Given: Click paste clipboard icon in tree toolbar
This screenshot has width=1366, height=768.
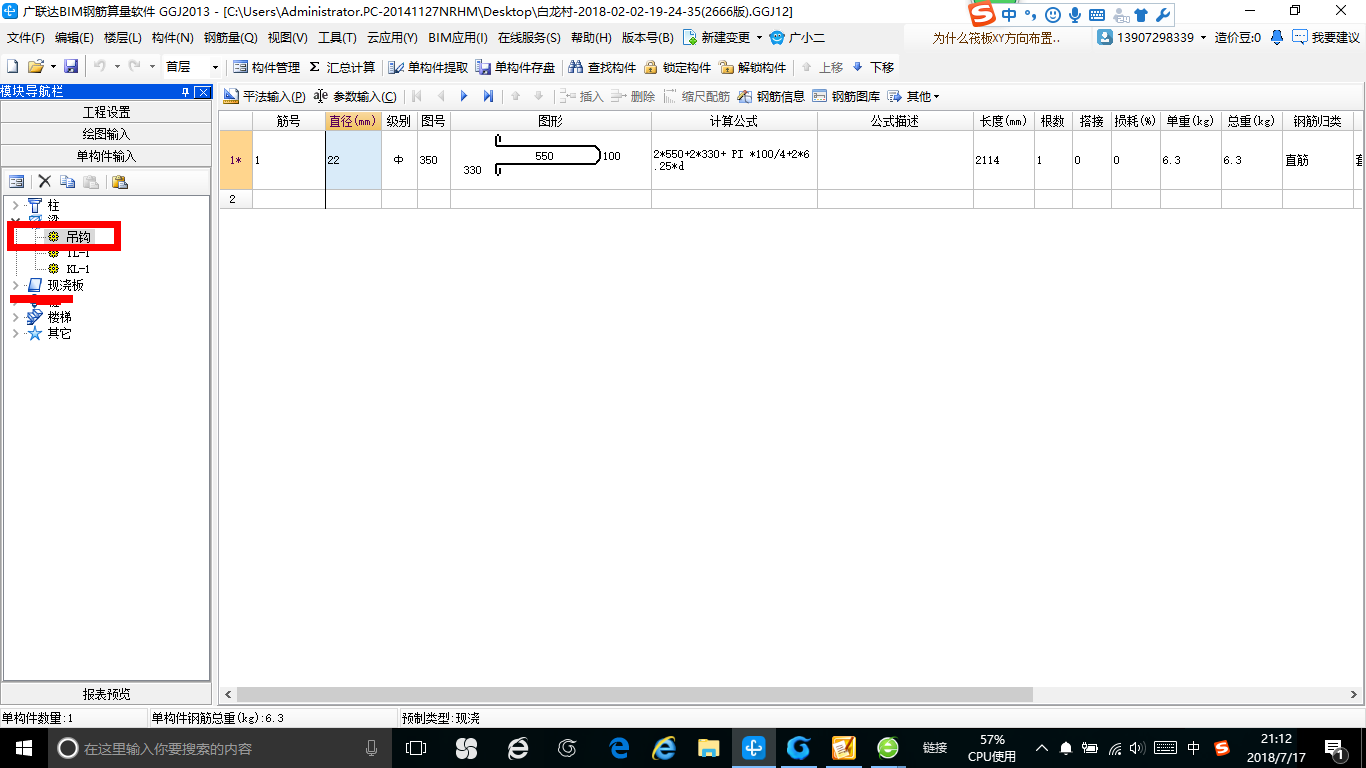Looking at the screenshot, I should click(x=120, y=182).
